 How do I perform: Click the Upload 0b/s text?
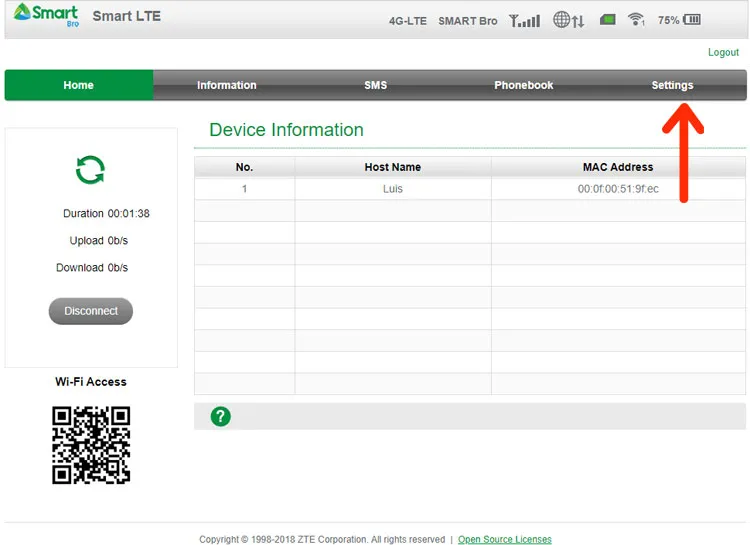(x=99, y=240)
